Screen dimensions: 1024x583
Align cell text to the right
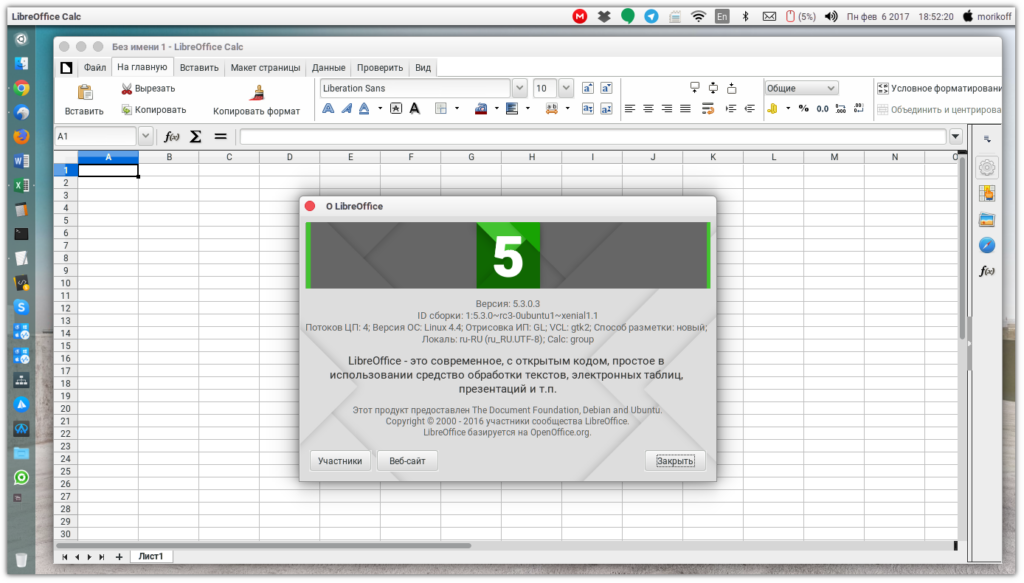coord(666,109)
